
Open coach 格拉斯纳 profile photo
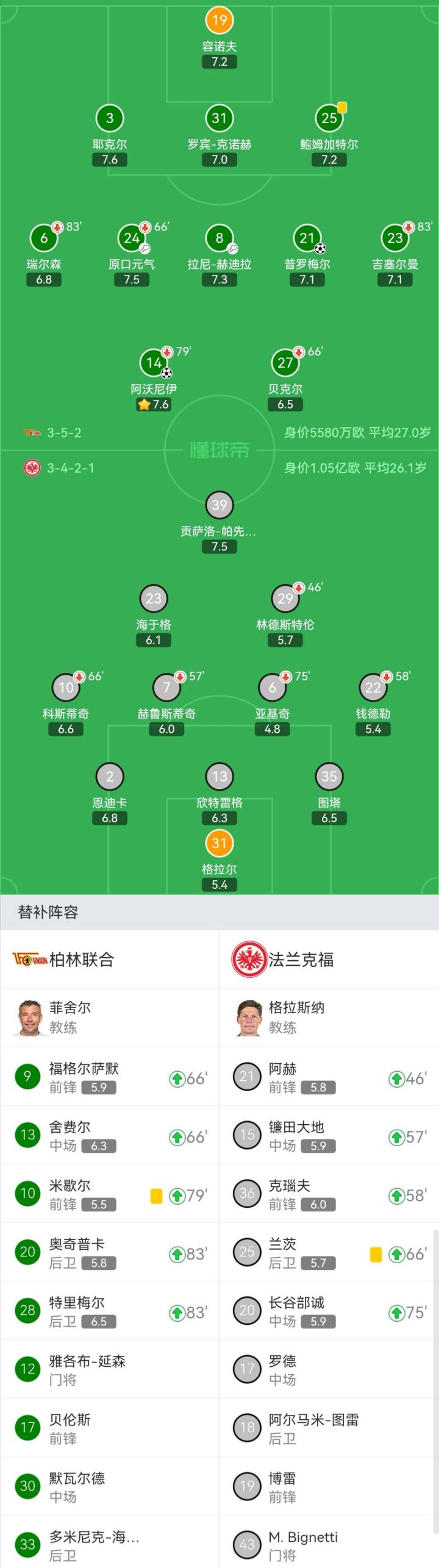(x=249, y=1017)
